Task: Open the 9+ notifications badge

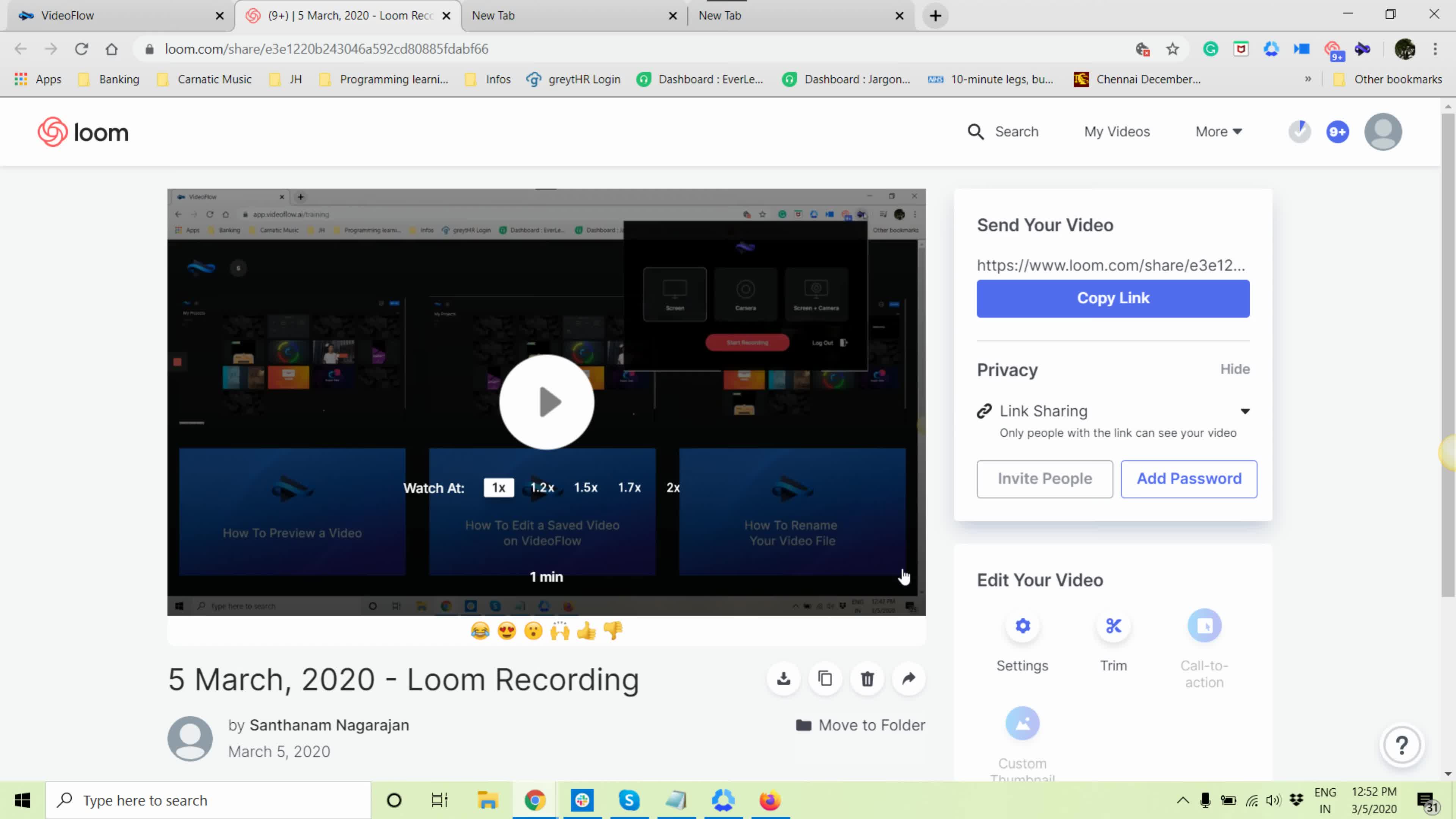Action: pos(1338,132)
